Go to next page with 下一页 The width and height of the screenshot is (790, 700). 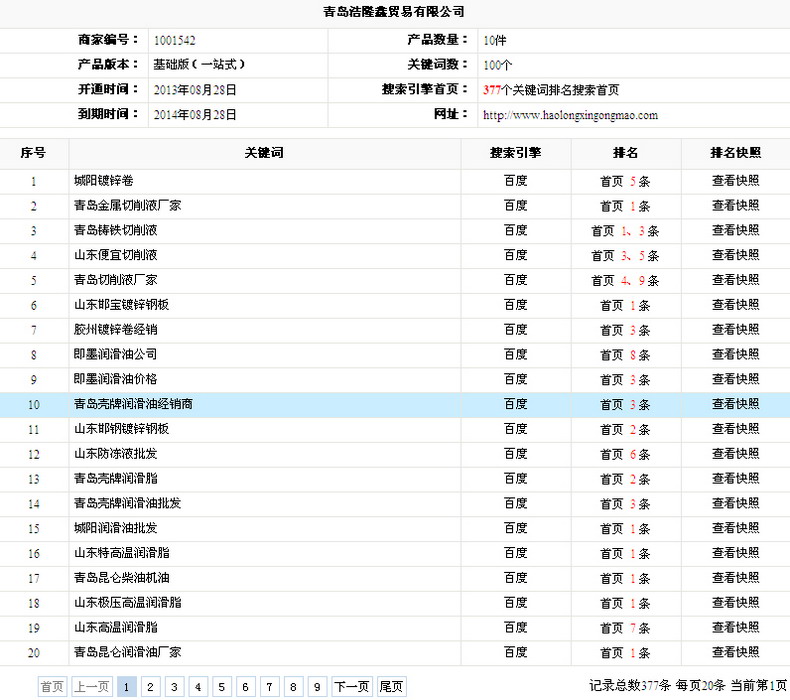352,687
